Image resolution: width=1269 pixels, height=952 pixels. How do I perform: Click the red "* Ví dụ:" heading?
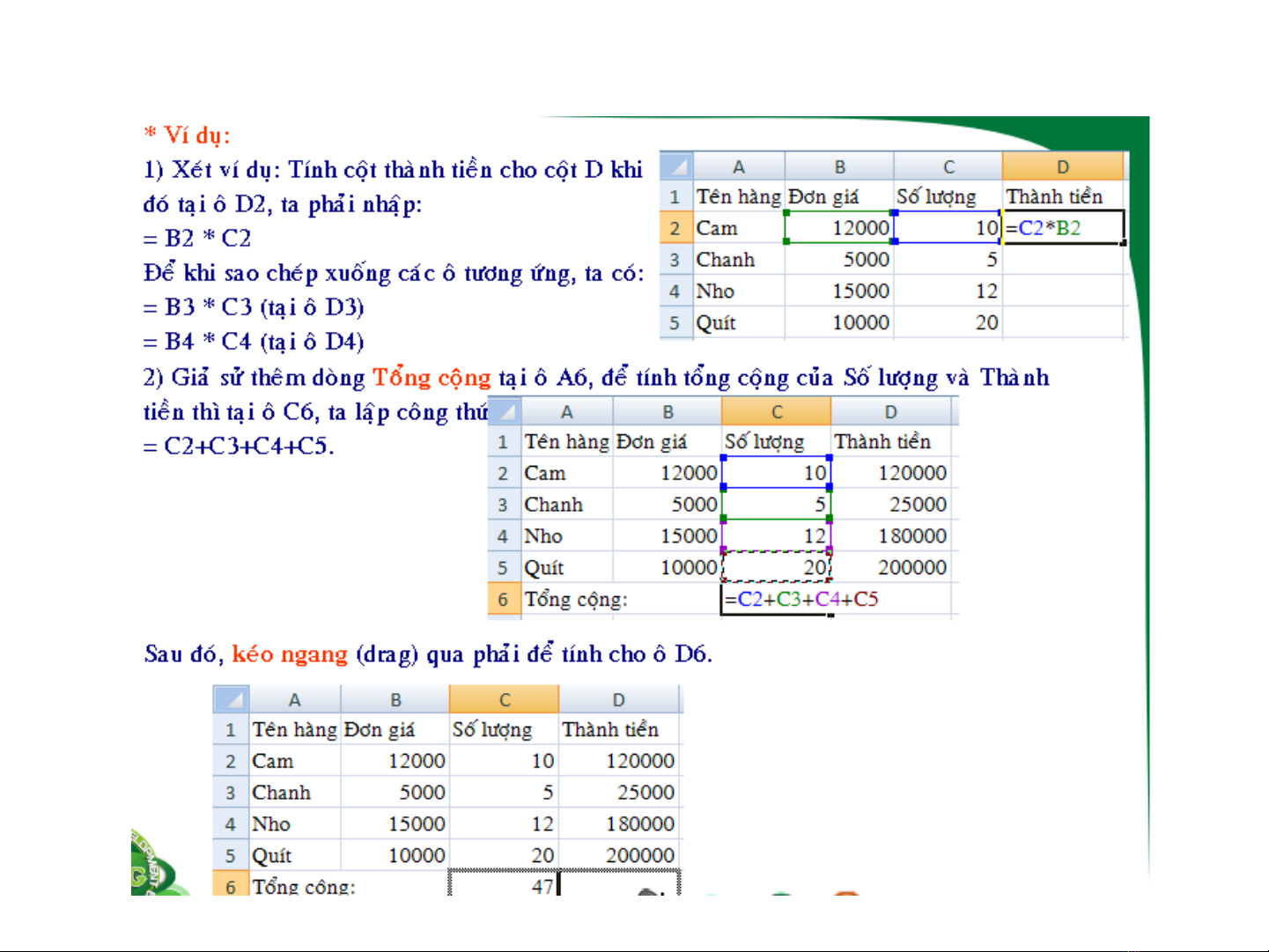188,135
